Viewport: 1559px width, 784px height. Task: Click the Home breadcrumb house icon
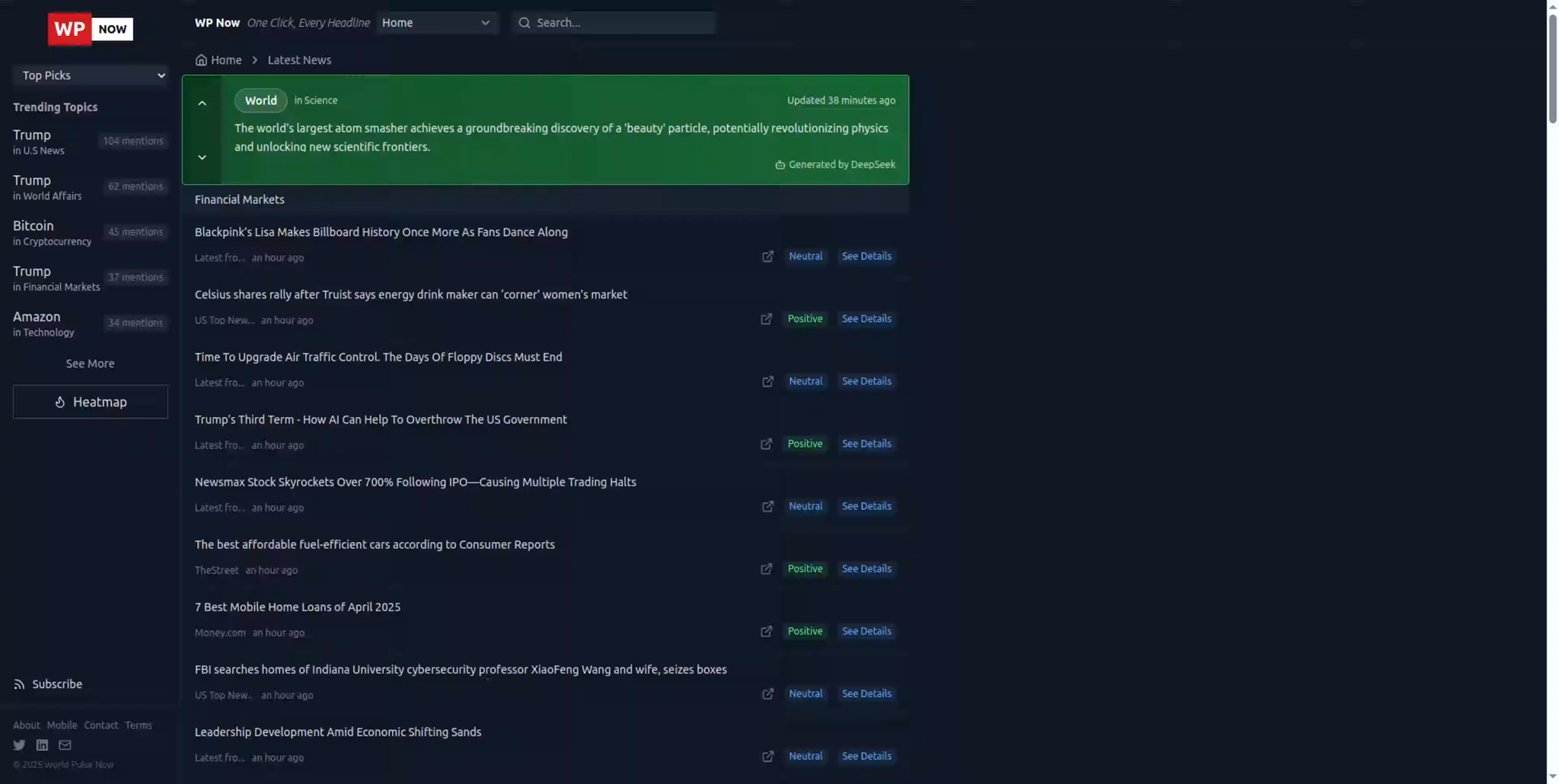(x=201, y=60)
